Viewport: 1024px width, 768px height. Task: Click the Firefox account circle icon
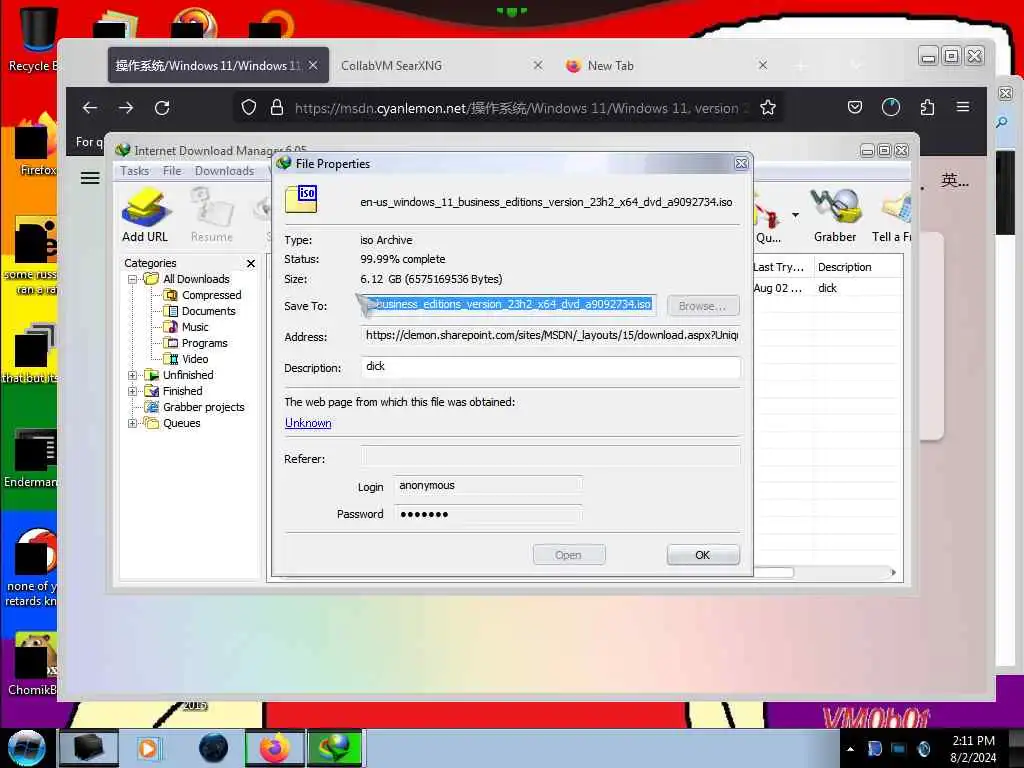coord(891,107)
